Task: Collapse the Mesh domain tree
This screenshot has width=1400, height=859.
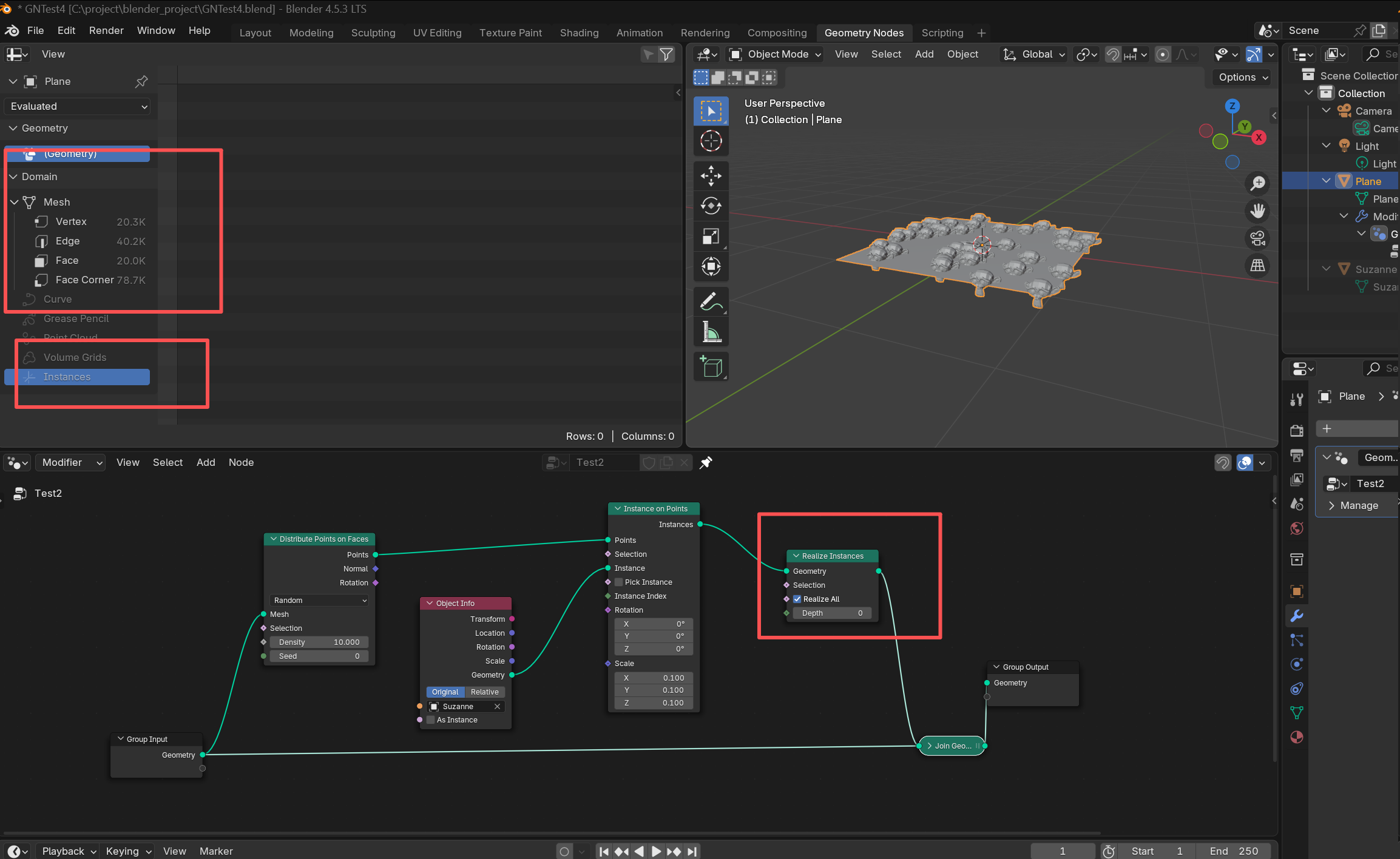Action: point(14,202)
